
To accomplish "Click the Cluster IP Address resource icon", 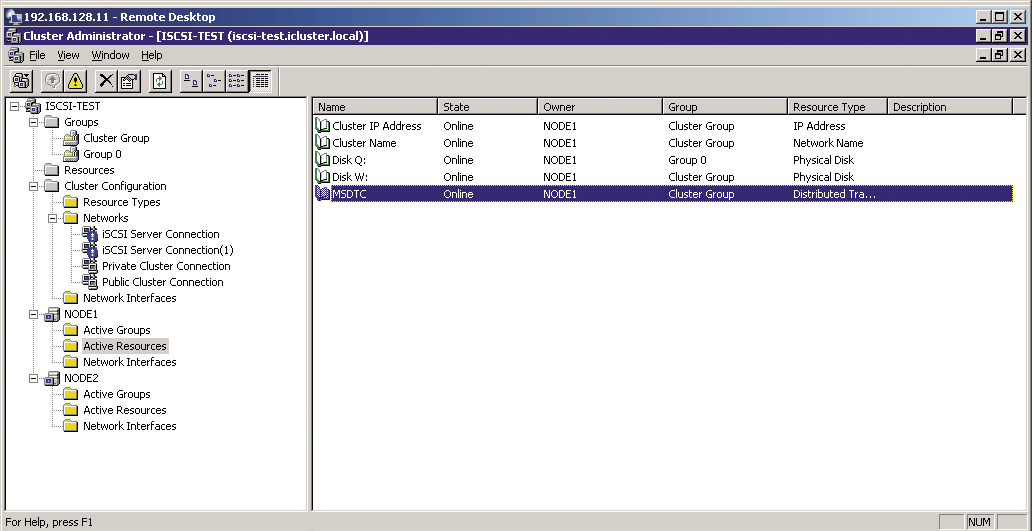I will (322, 126).
